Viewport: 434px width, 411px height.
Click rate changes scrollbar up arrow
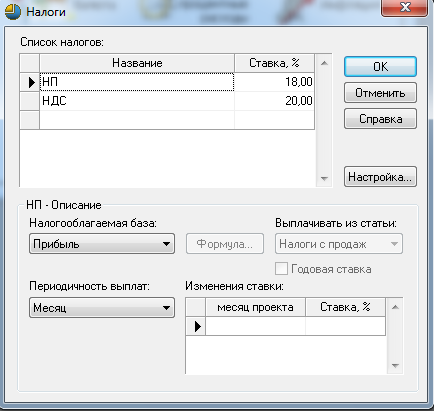[x=395, y=307]
